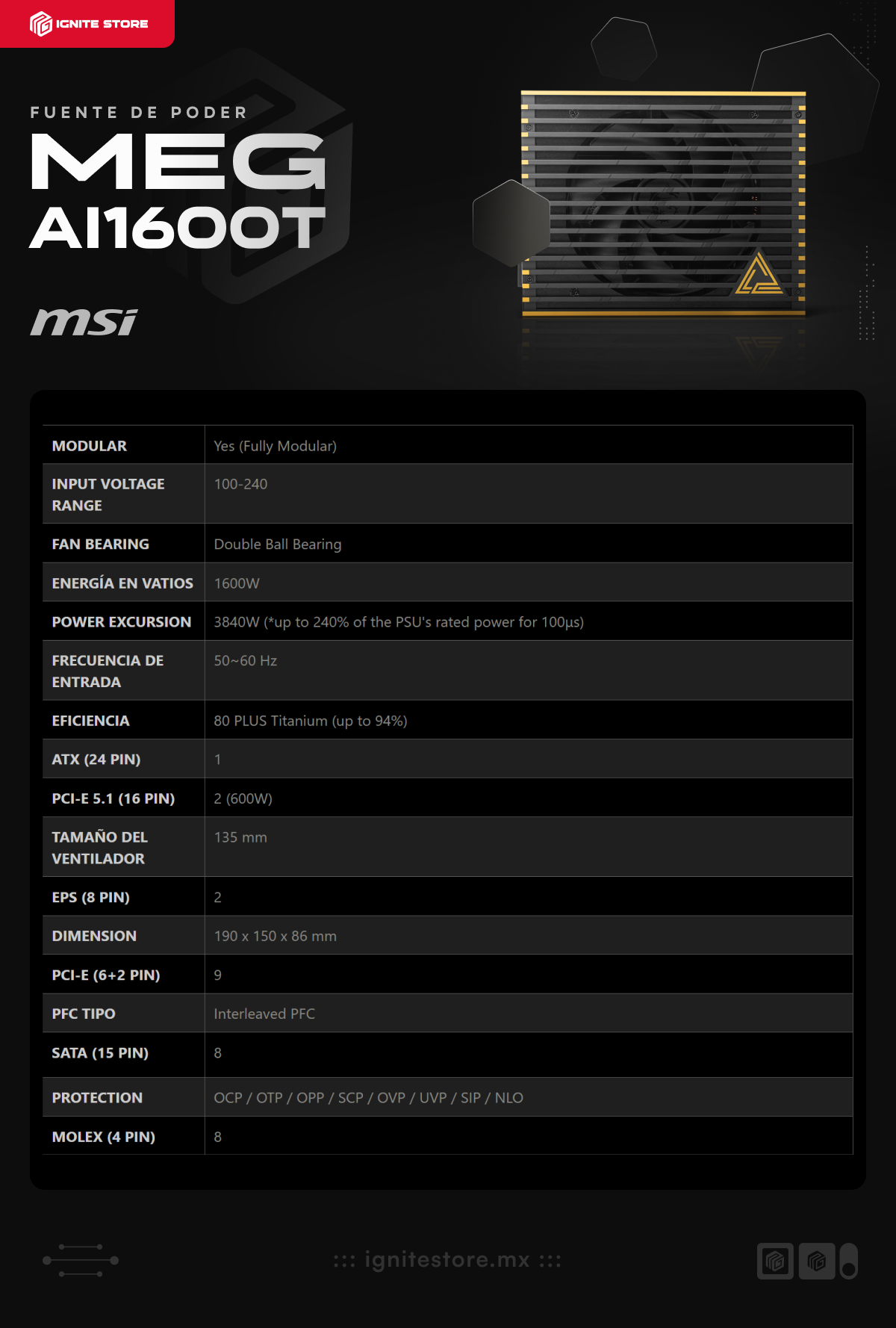Select the MODULAR row label
Viewport: 896px width, 1328px height.
(x=90, y=446)
